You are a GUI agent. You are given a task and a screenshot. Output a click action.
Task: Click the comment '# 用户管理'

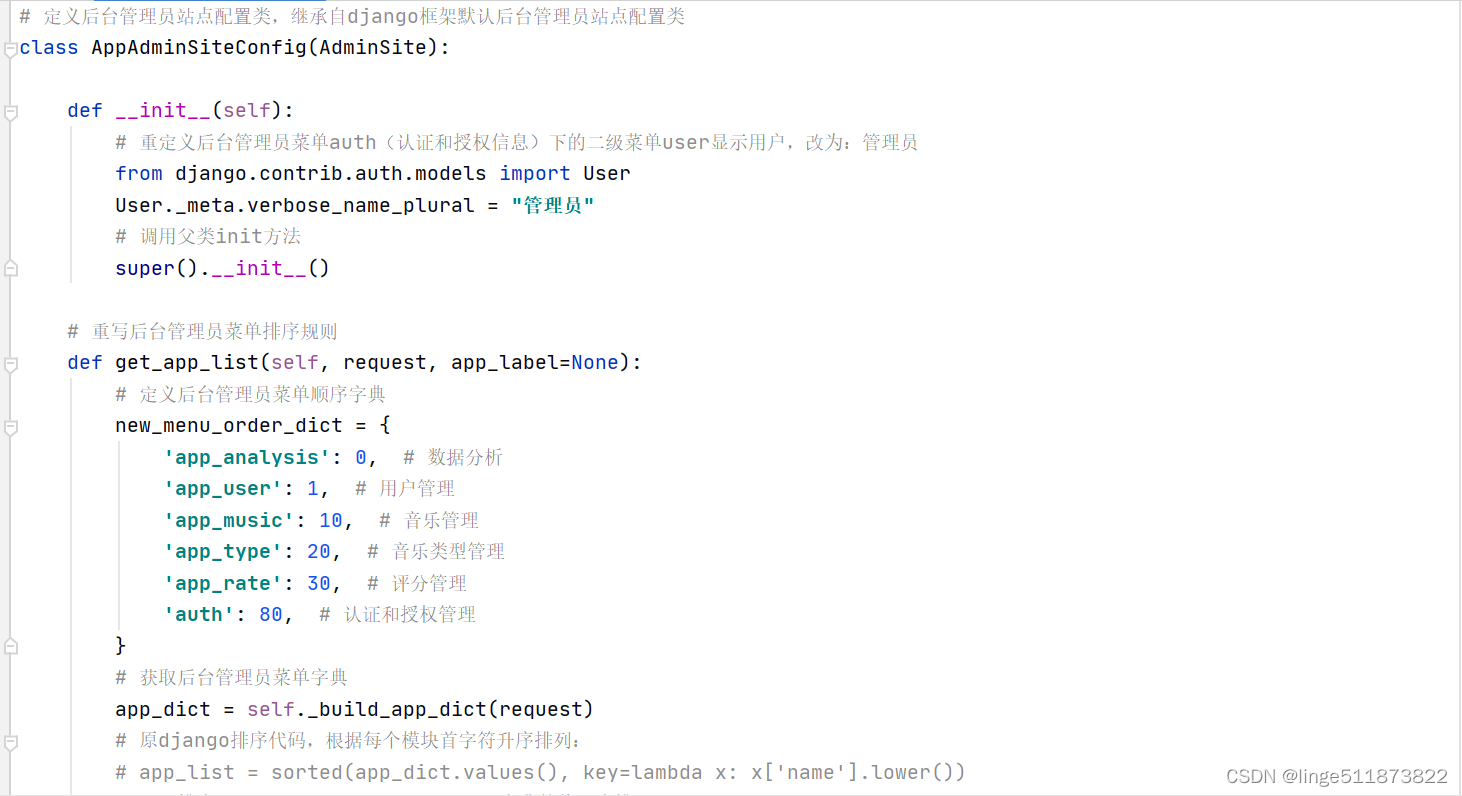pyautogui.click(x=405, y=488)
